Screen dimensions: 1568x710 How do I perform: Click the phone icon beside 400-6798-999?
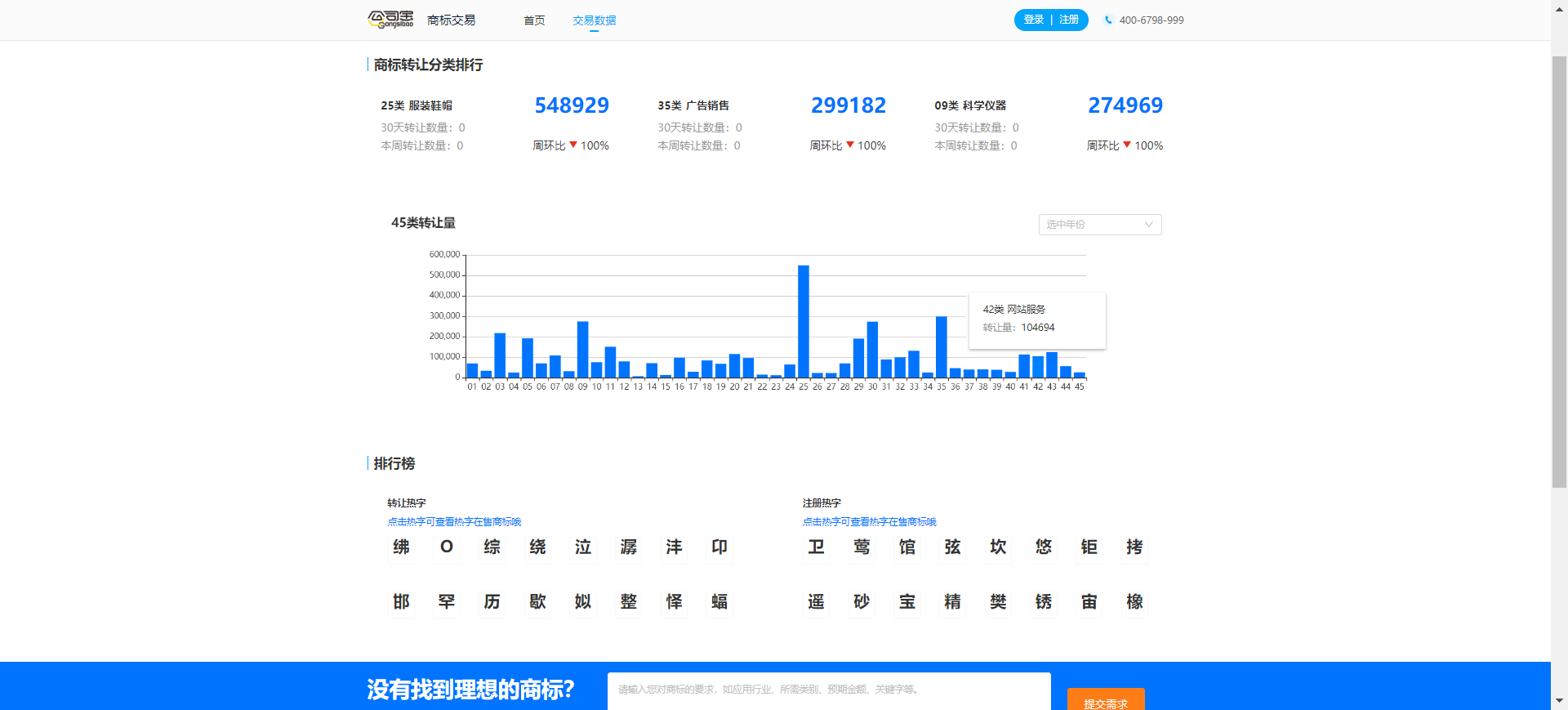(1108, 20)
